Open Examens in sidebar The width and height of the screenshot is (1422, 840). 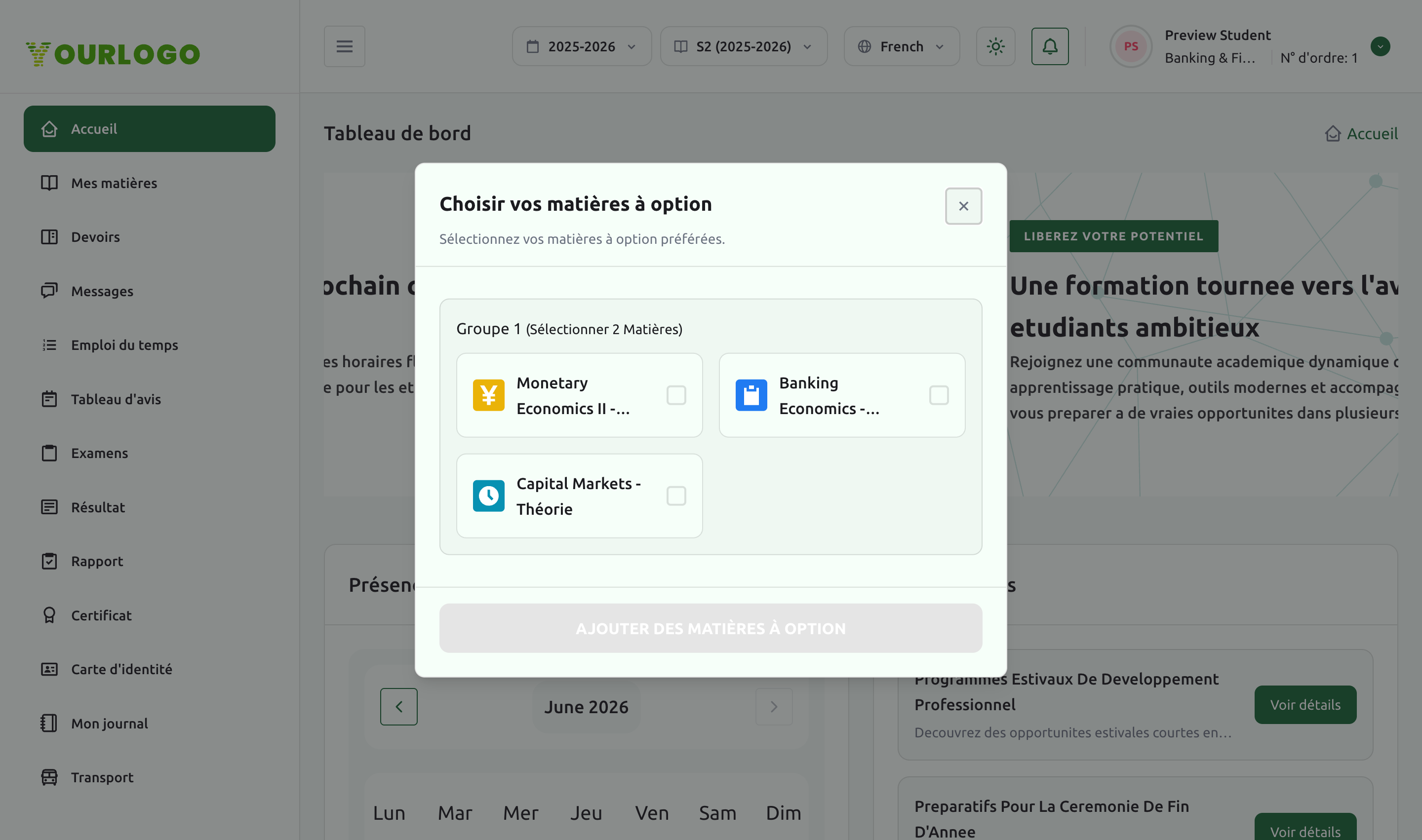point(150,453)
